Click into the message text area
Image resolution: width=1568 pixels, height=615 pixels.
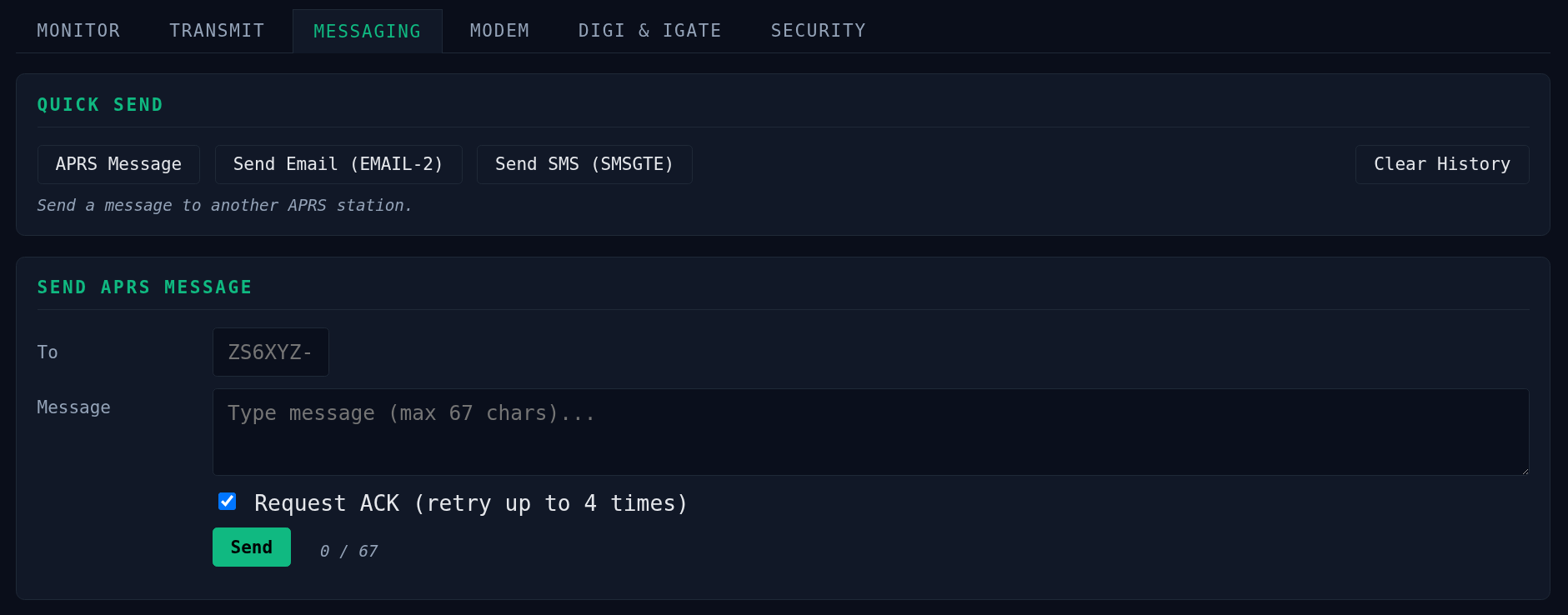click(870, 432)
